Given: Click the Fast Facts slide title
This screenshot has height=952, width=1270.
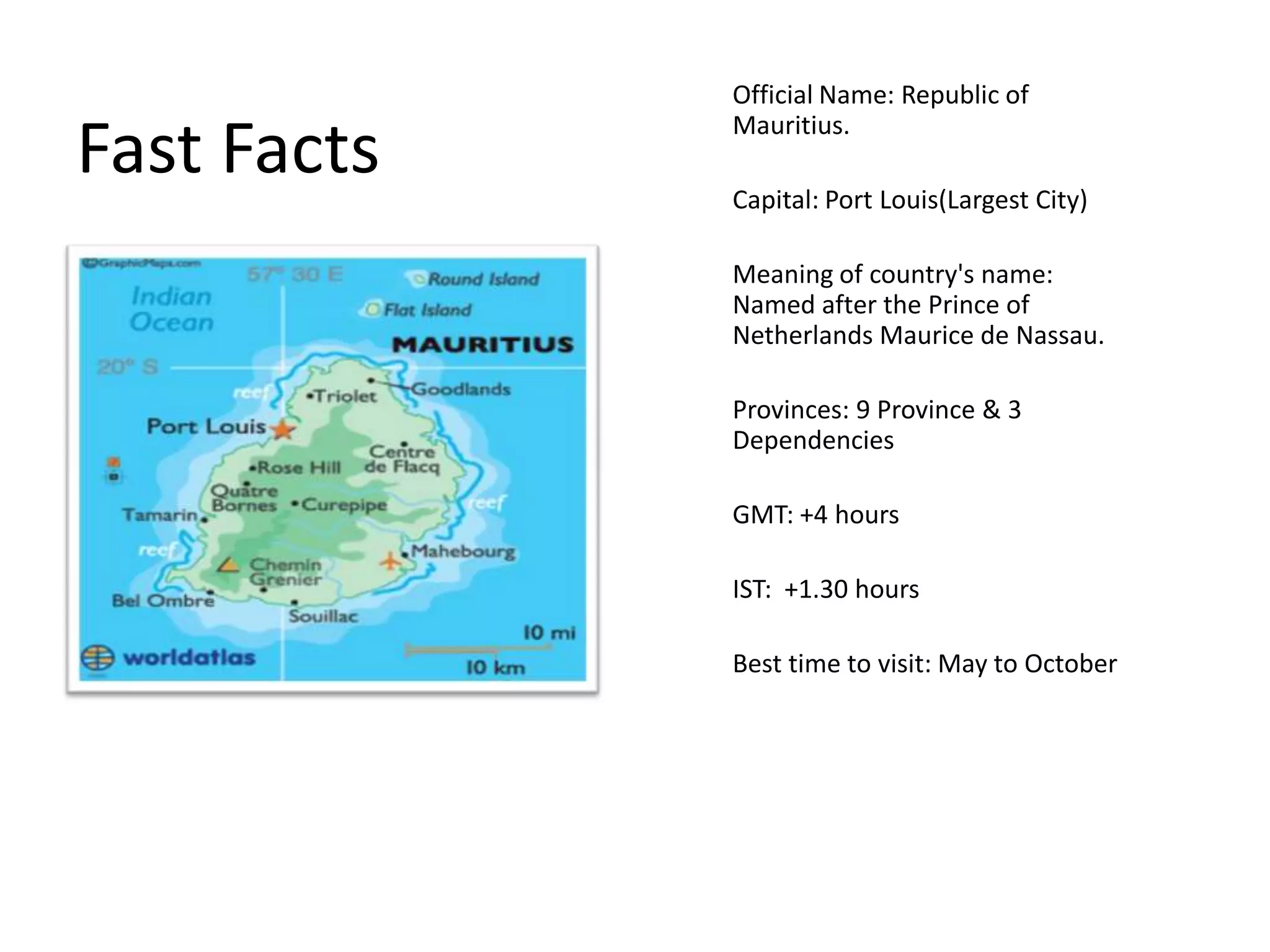Looking at the screenshot, I should [228, 149].
